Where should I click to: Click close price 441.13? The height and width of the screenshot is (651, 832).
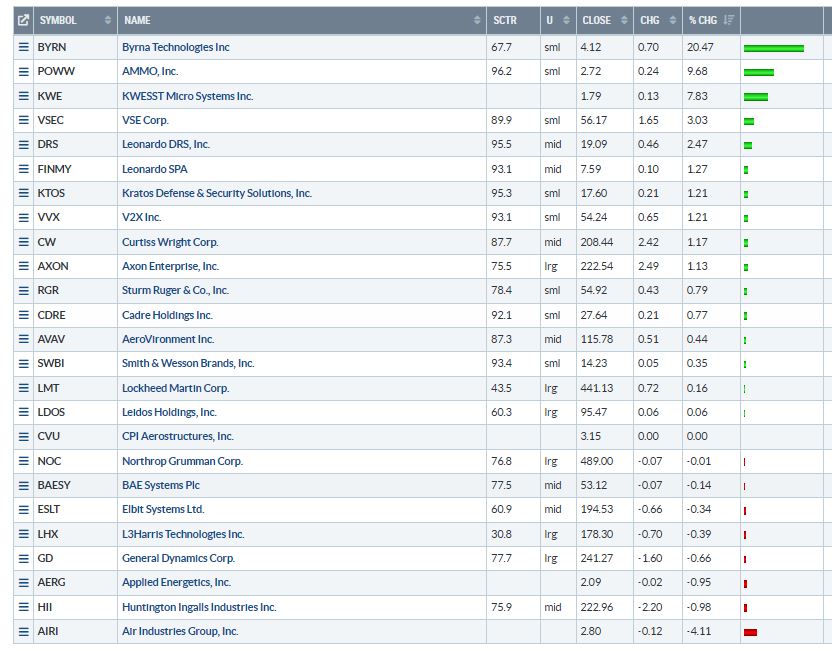(596, 388)
